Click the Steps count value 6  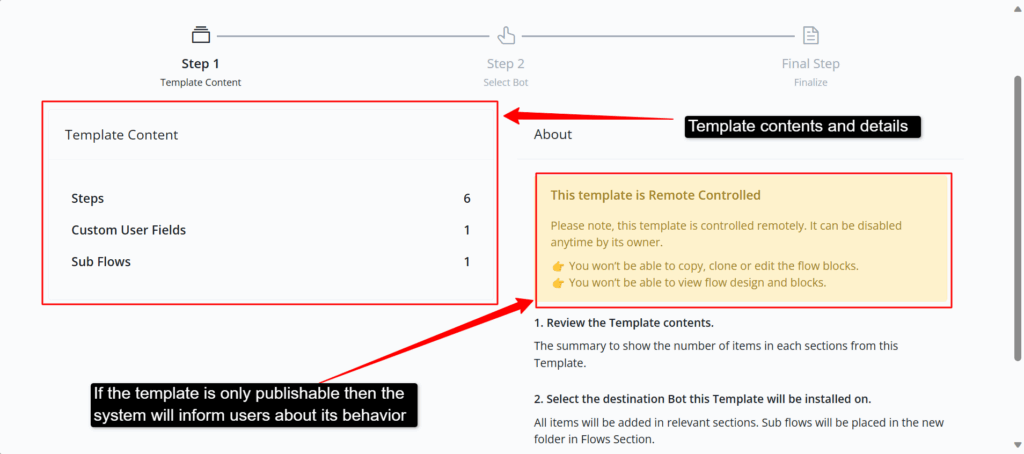pyautogui.click(x=467, y=199)
